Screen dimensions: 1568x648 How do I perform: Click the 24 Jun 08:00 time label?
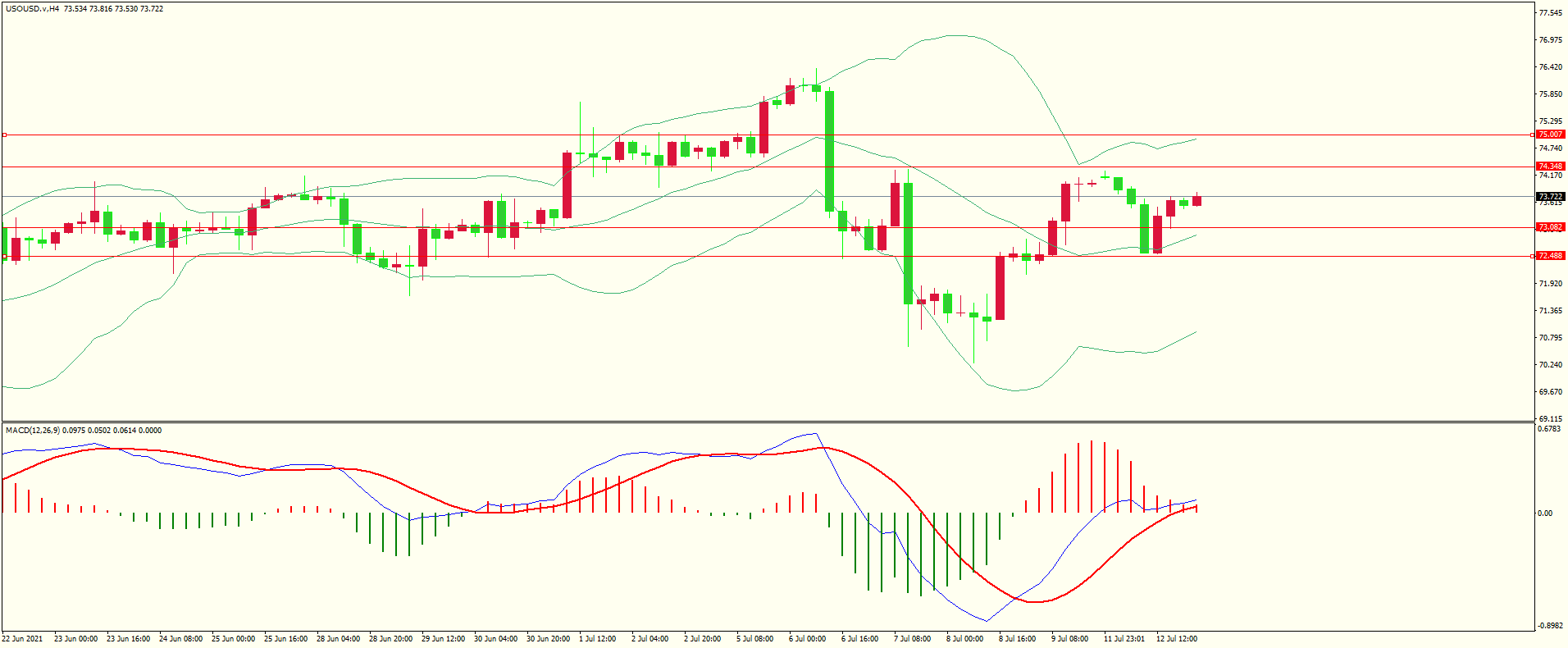click(181, 639)
